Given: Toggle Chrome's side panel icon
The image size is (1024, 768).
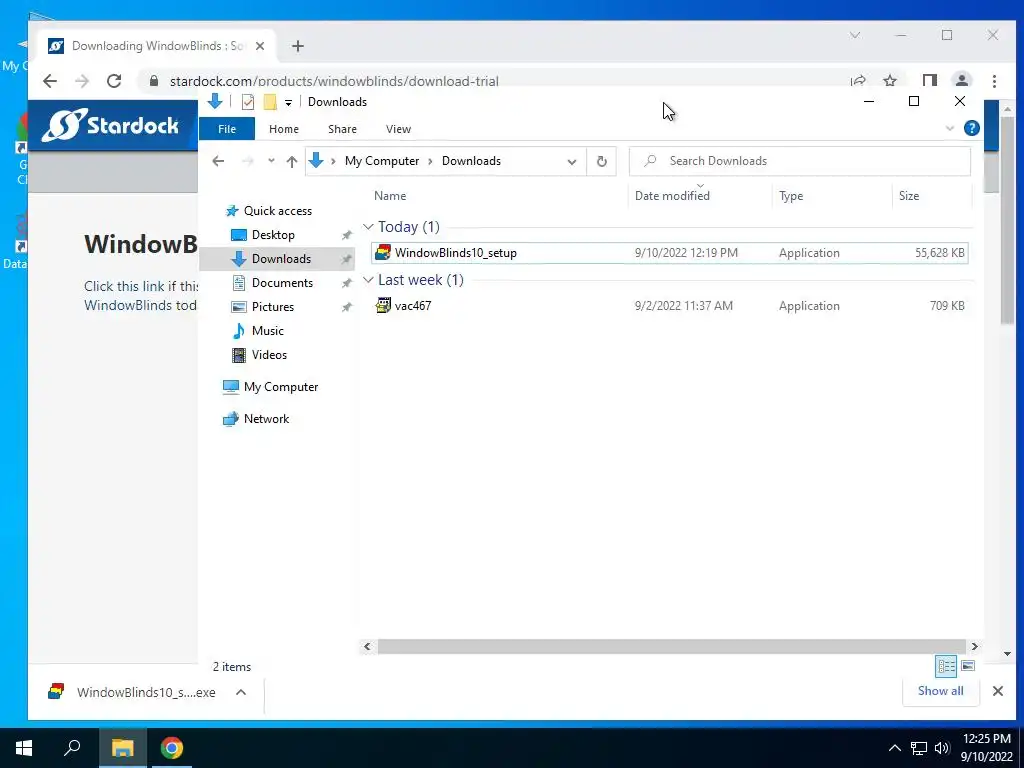Looking at the screenshot, I should tap(929, 81).
